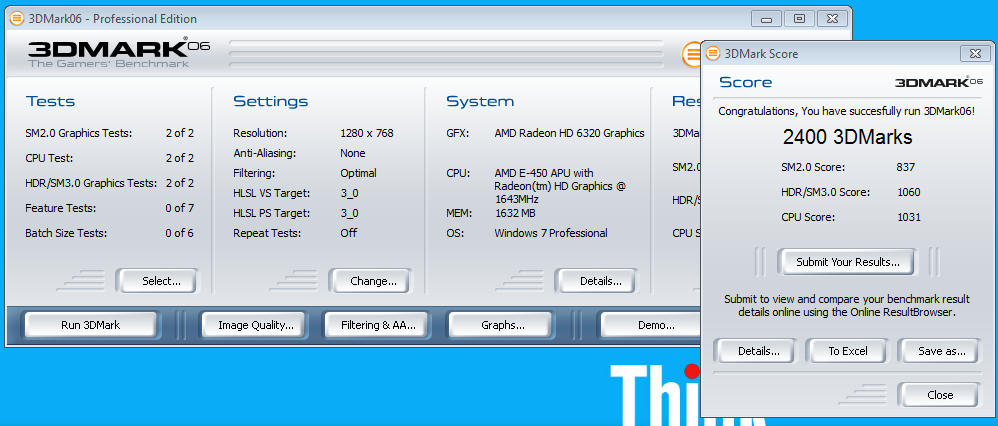998x426 pixels.
Task: Click the HLSL VS Target value "3_0"
Action: pos(349,193)
